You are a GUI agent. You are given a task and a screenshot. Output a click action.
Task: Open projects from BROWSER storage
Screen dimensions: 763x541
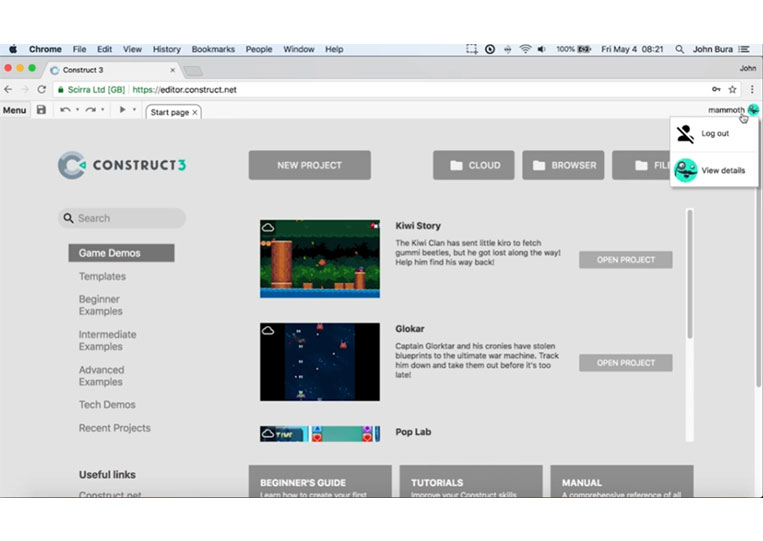563,165
